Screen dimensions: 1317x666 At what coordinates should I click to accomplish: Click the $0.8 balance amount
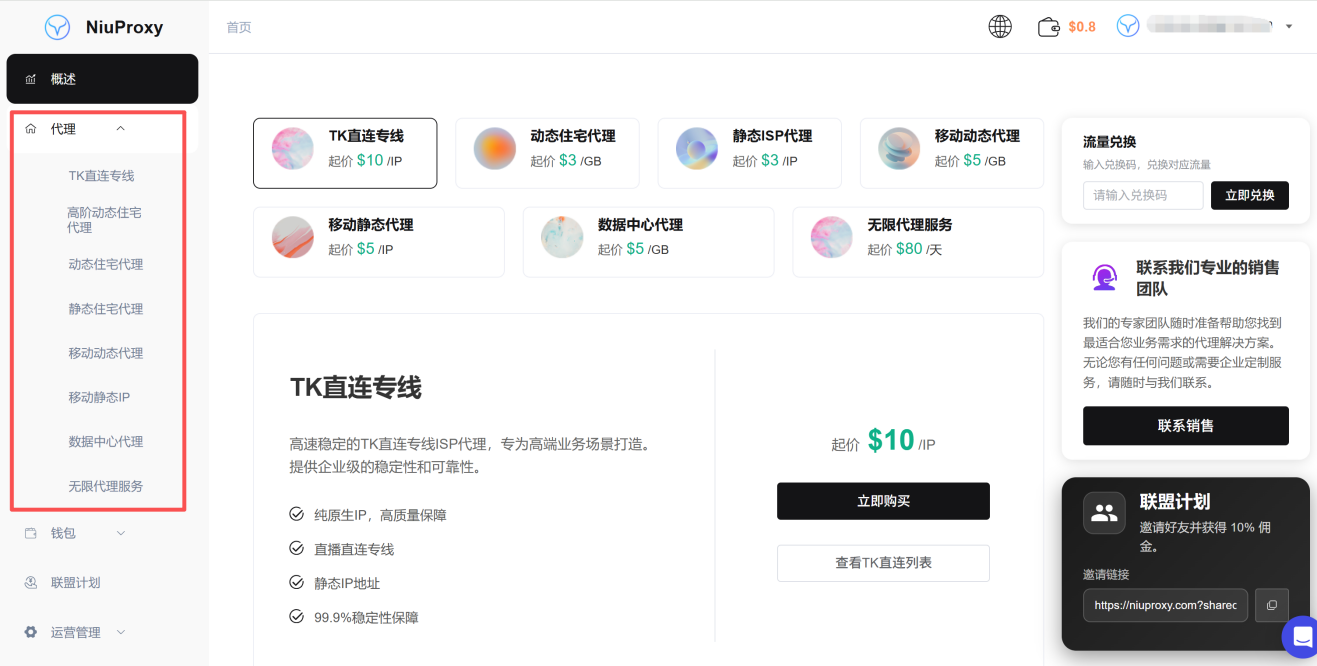pyautogui.click(x=1082, y=27)
